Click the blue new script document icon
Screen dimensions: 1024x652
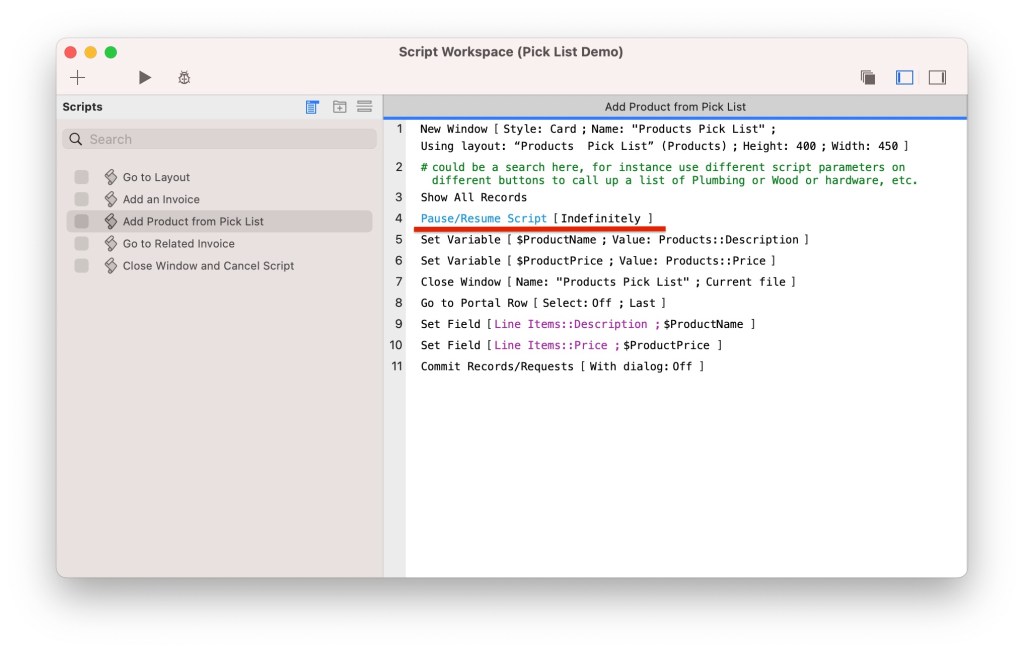pos(313,107)
